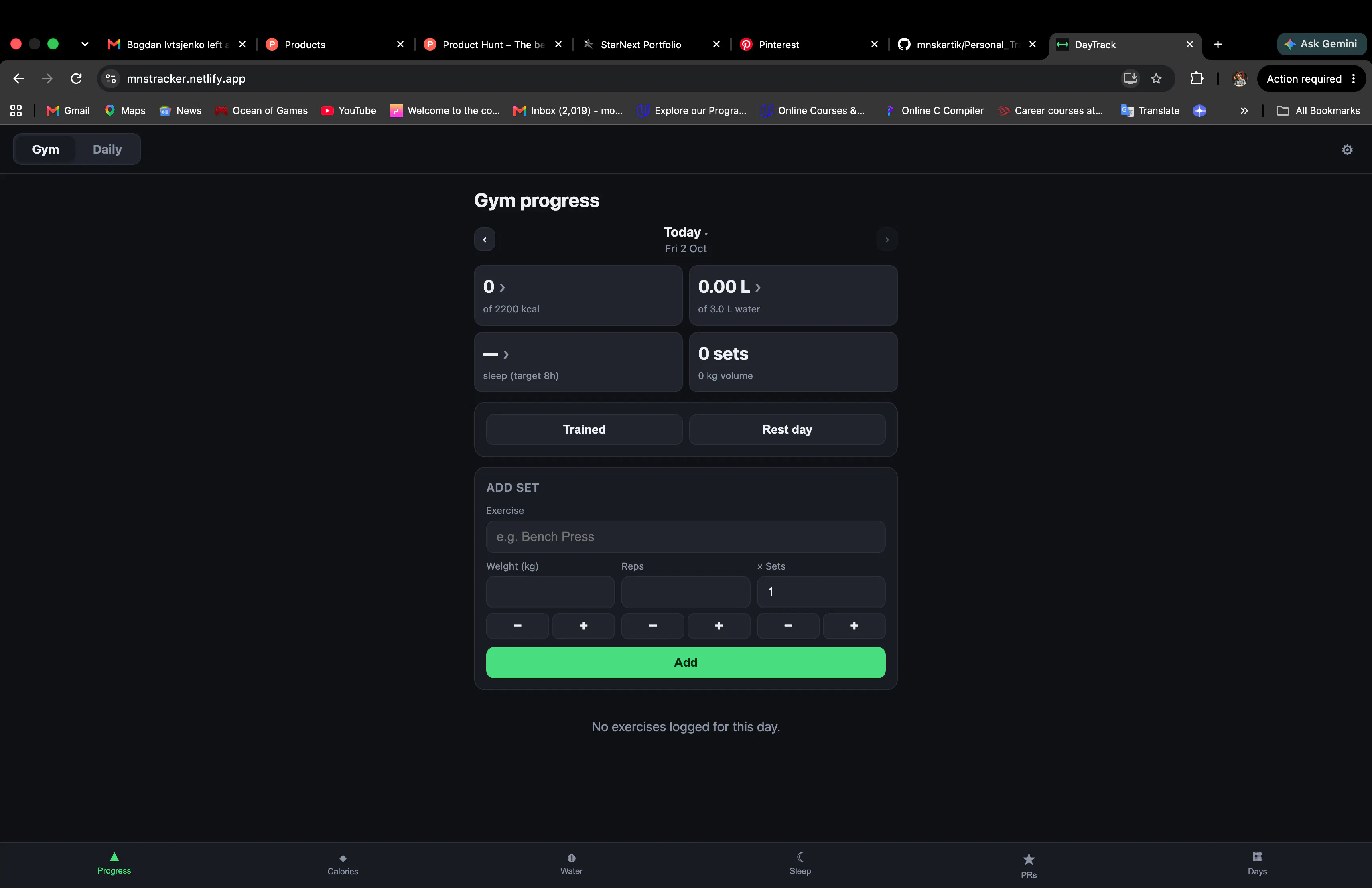Image resolution: width=1372 pixels, height=888 pixels.
Task: Click the Sets input showing 1
Action: point(821,592)
